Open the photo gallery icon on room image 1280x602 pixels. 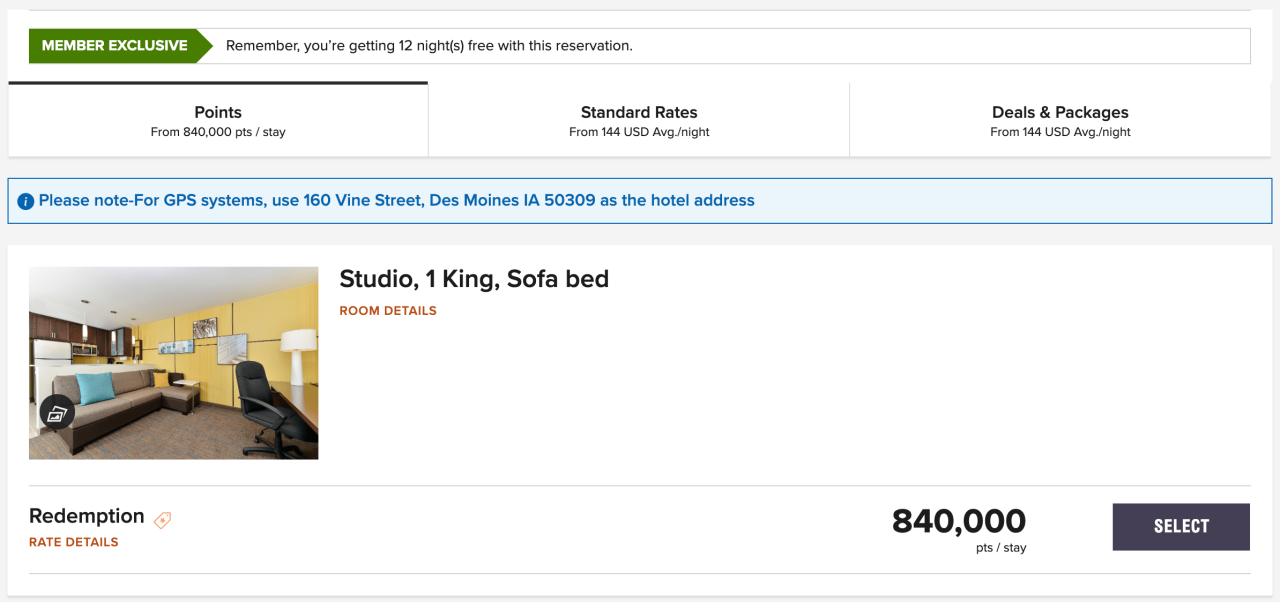[57, 412]
